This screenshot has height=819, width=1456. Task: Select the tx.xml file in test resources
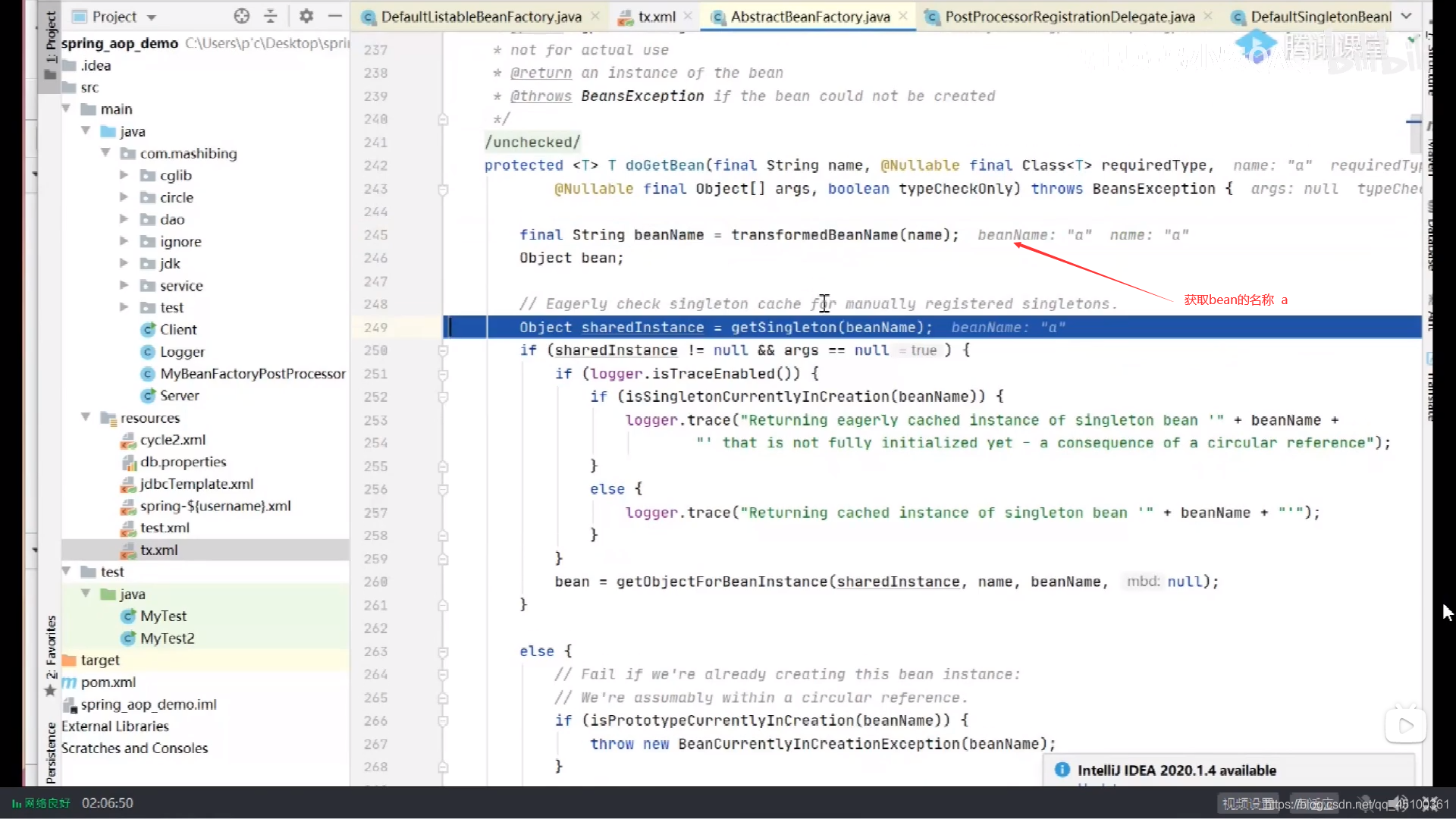(x=159, y=549)
